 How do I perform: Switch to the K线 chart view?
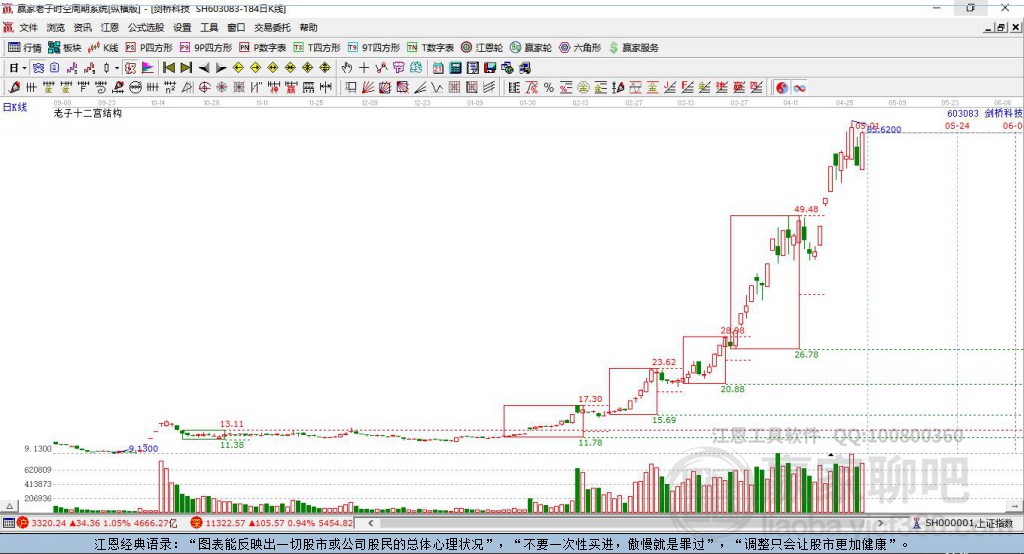pos(103,48)
